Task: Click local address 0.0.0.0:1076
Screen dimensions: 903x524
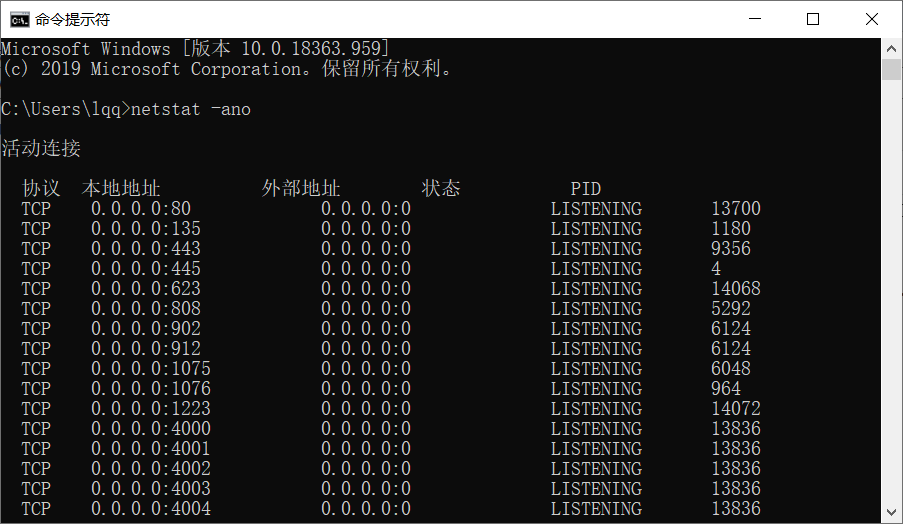Action: click(151, 389)
